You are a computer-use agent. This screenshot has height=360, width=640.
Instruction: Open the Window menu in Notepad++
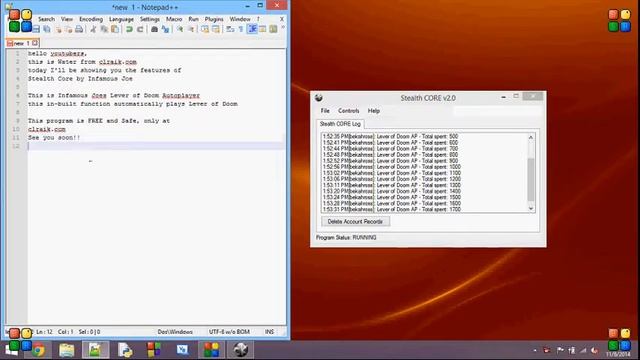(x=240, y=19)
